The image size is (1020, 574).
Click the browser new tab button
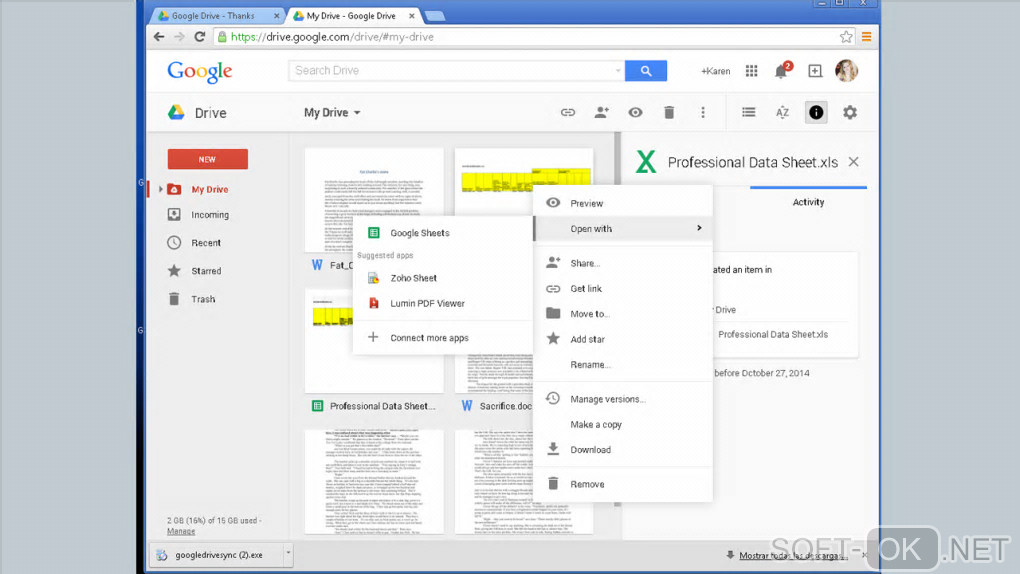[x=435, y=16]
